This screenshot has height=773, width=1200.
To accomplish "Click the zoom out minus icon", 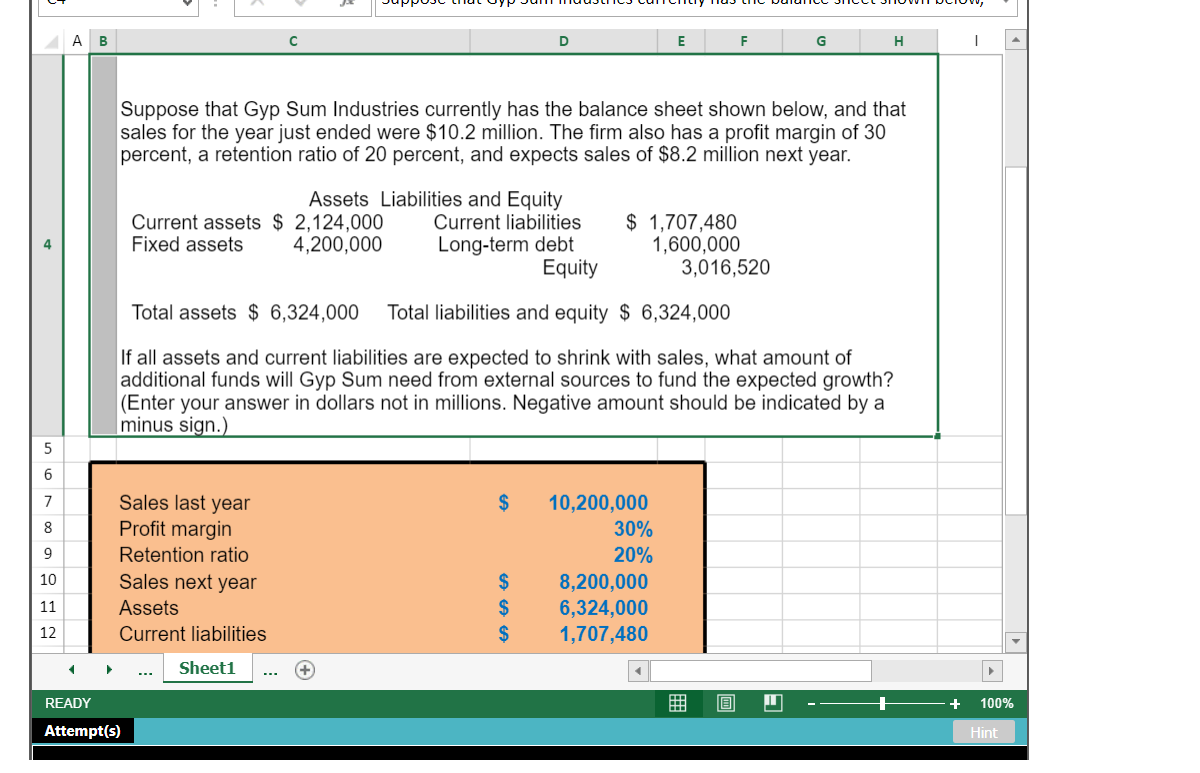I will [810, 703].
